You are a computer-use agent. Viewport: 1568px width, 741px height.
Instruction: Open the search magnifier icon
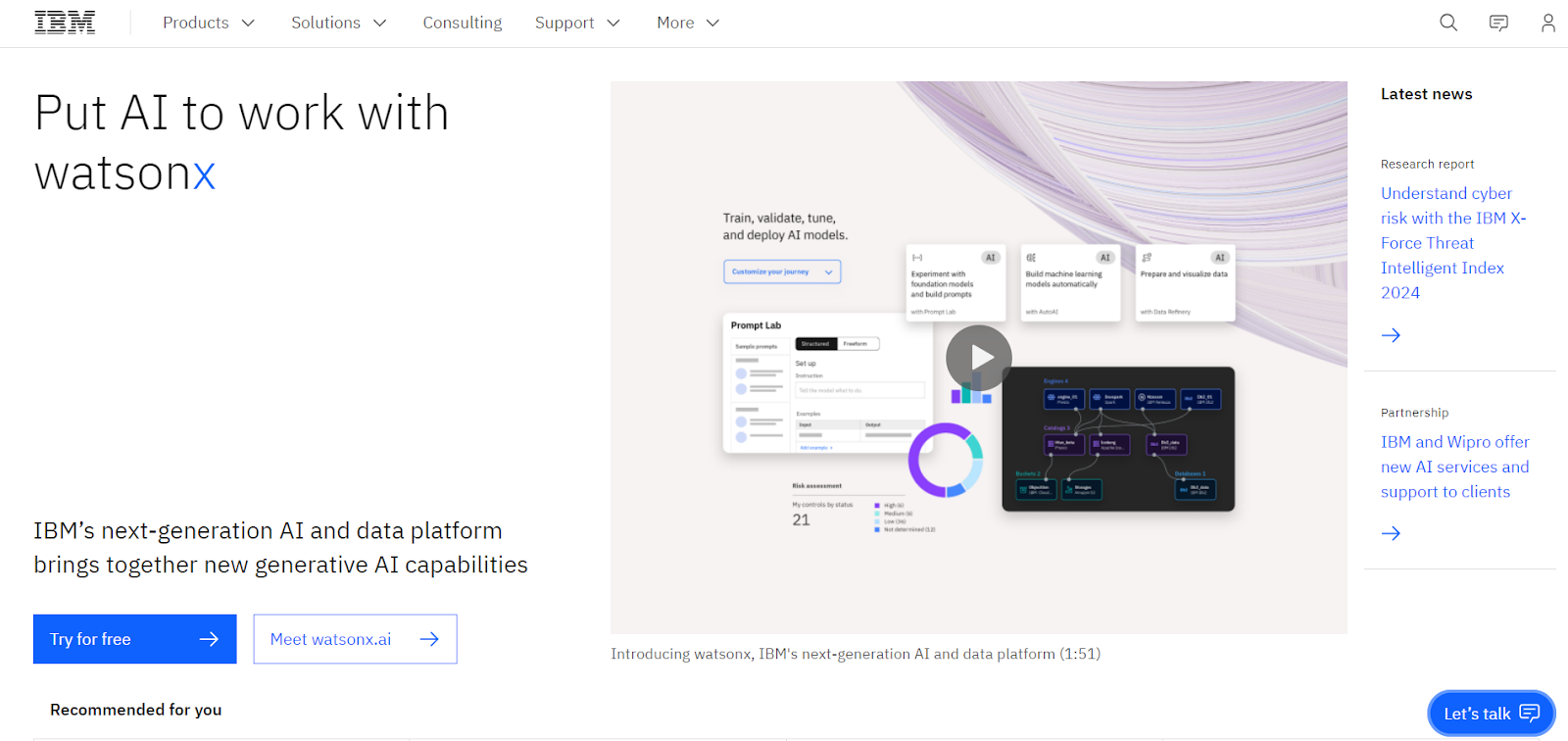tap(1448, 23)
